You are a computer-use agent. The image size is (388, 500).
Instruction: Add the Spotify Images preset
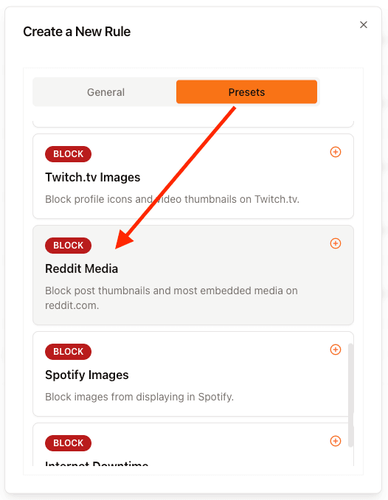point(335,350)
